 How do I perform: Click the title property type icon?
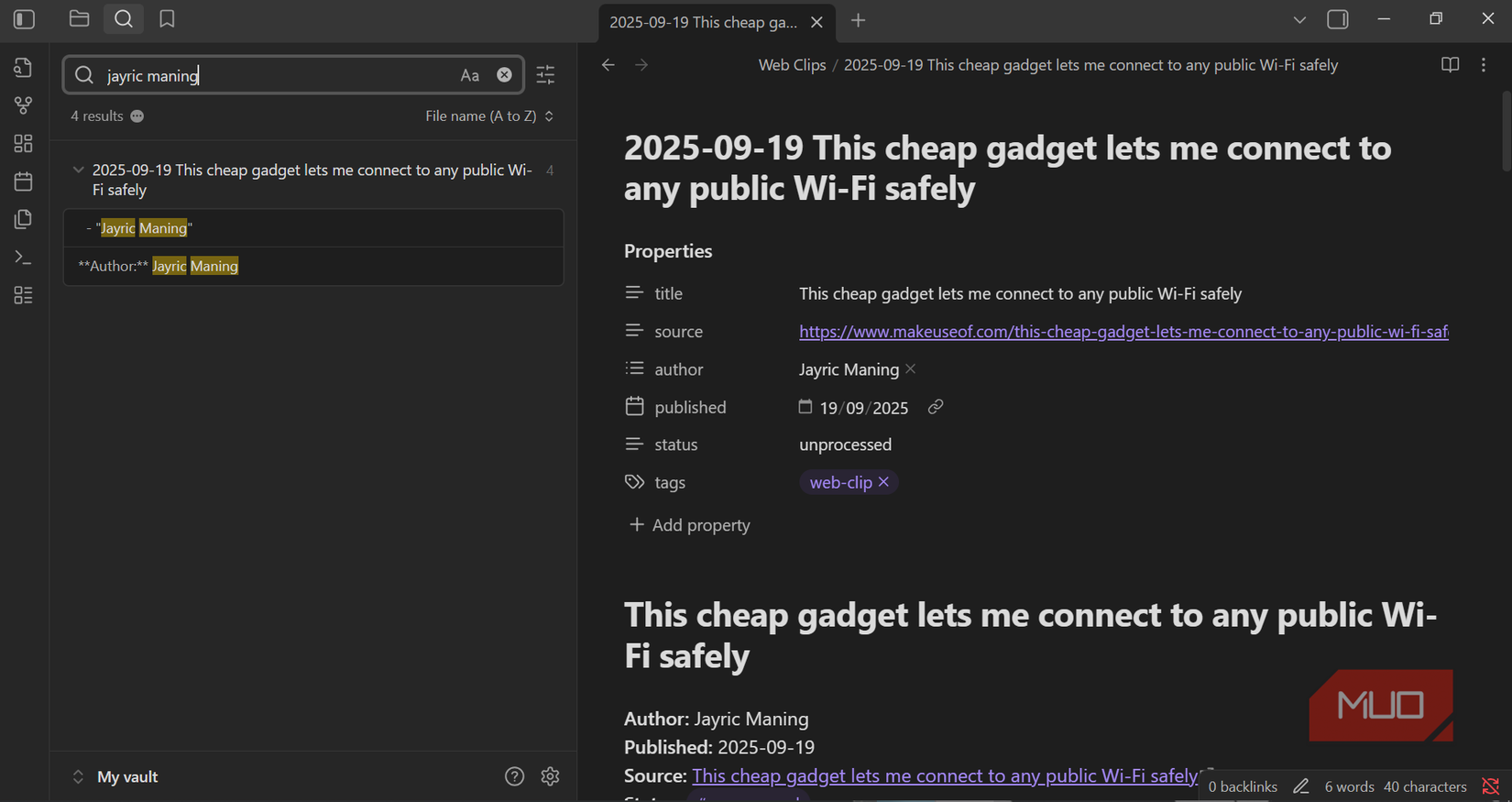click(x=634, y=293)
